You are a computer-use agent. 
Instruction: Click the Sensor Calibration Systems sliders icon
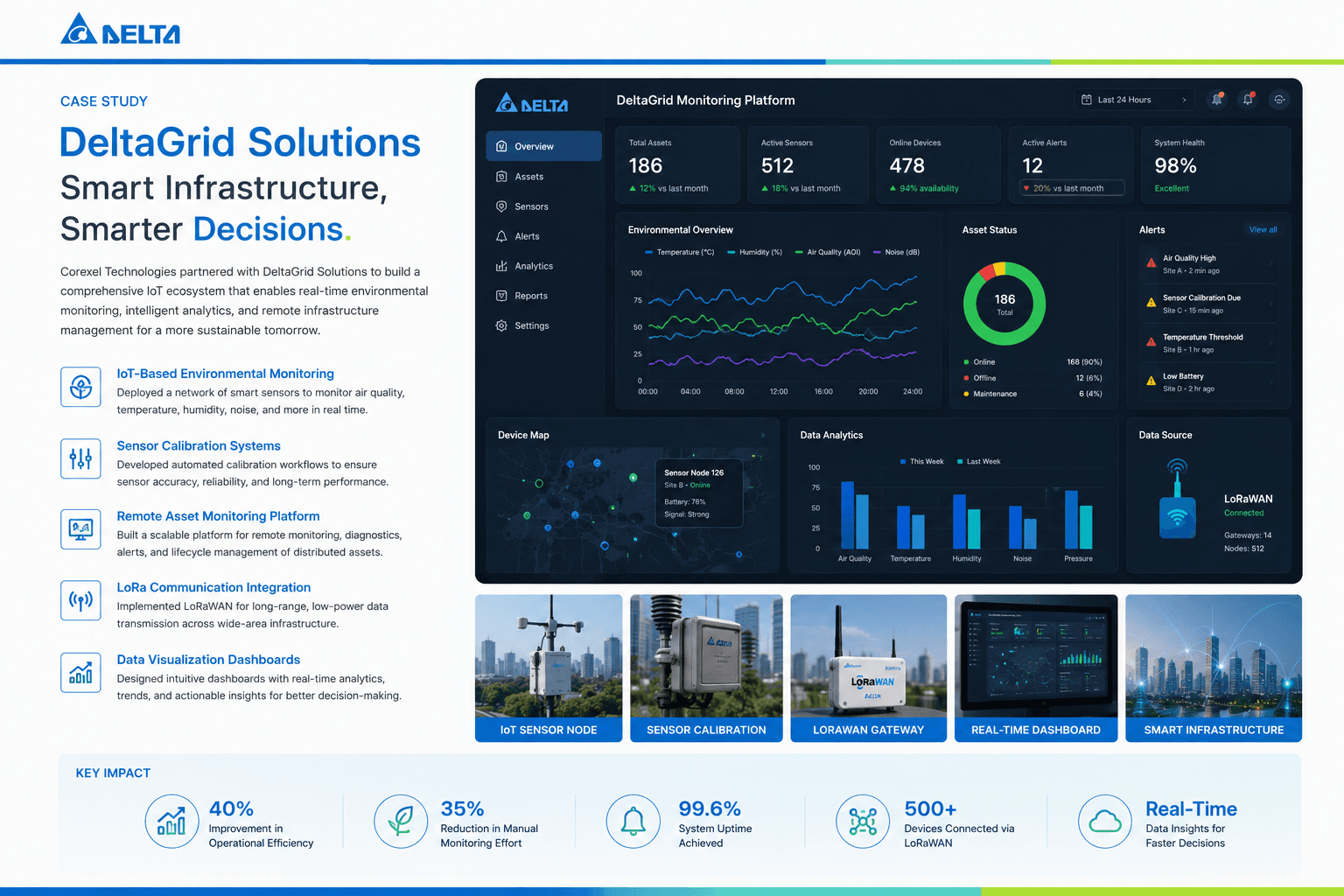click(80, 458)
